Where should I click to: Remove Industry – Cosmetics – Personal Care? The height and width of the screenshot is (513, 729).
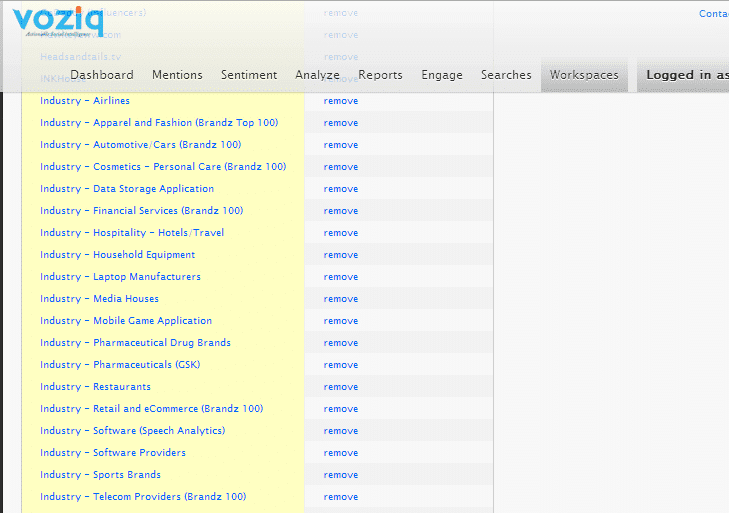tap(340, 167)
